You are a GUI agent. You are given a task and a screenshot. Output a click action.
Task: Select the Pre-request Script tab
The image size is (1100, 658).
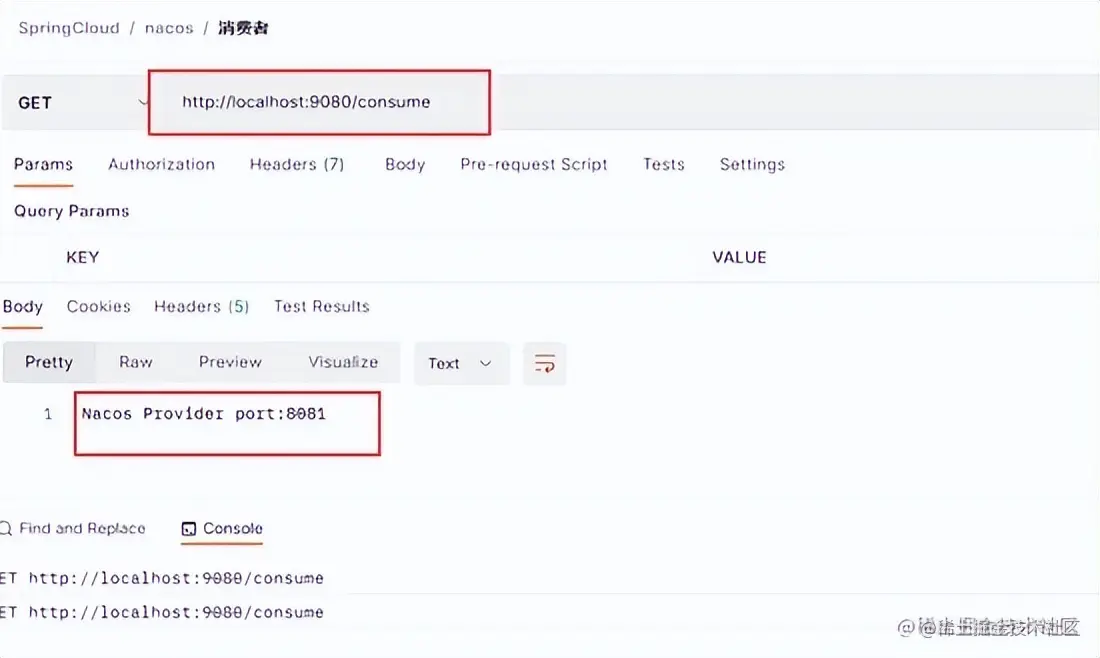coord(533,164)
